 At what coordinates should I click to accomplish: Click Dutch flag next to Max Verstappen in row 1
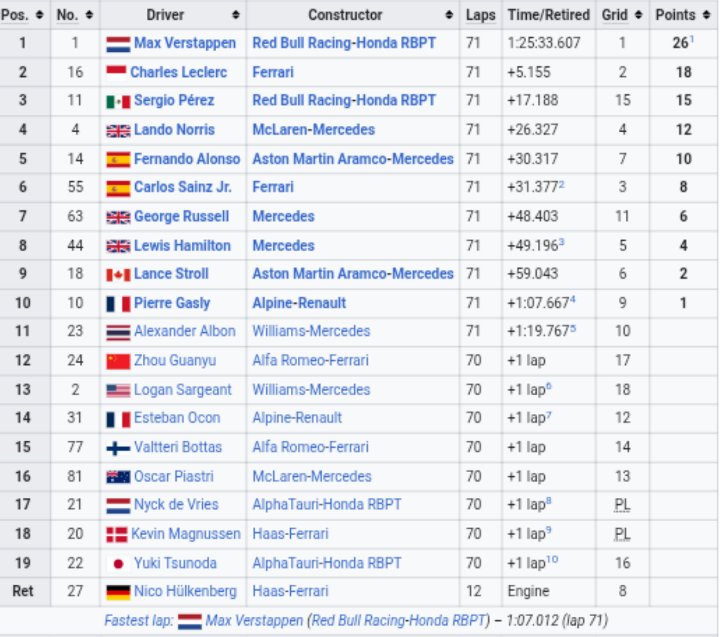coord(118,44)
